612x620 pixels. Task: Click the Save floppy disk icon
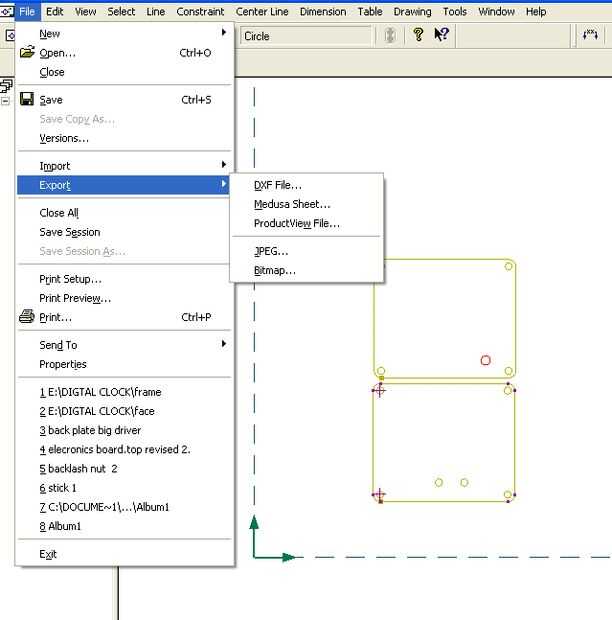tap(26, 99)
